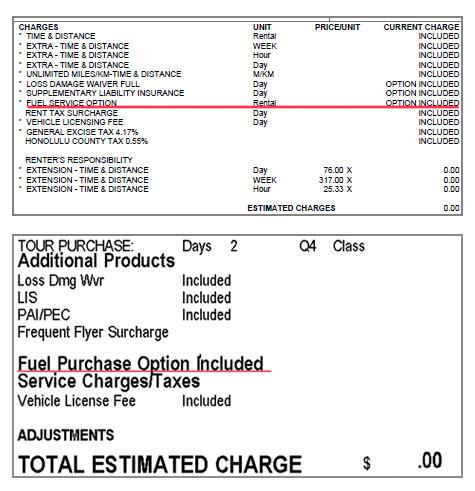Screen dimensions: 475x491
Task: Click the Loss Dmg Wvr product line
Action: 124,281
